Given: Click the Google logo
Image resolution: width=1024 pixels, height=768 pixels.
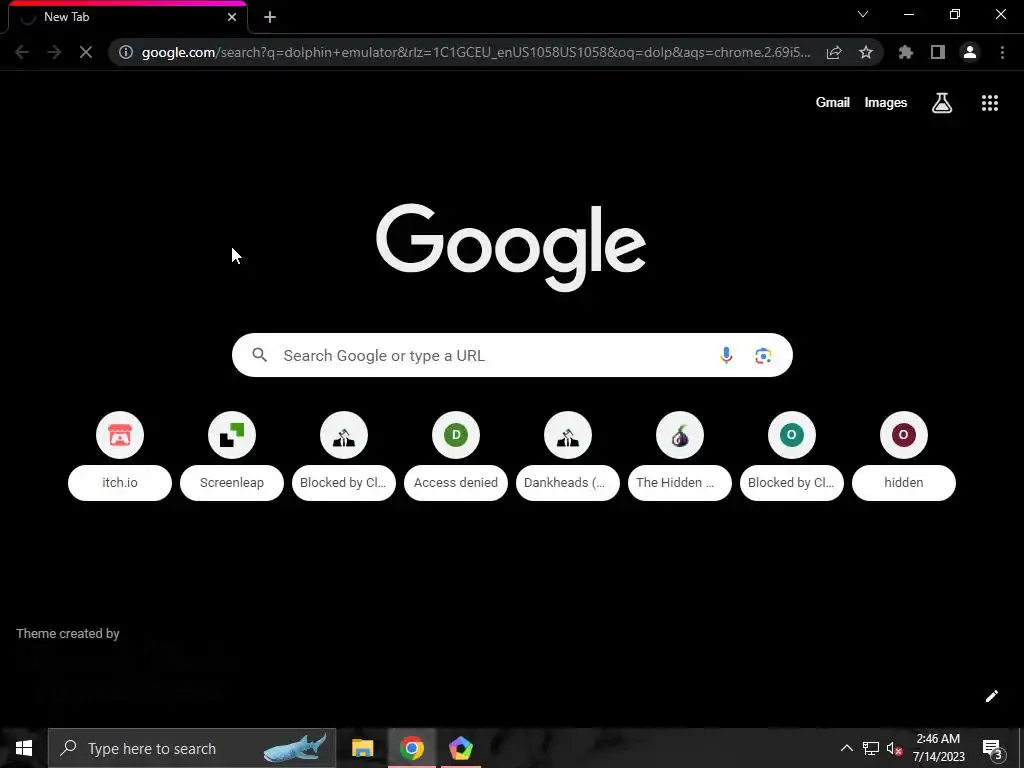Looking at the screenshot, I should 511,247.
